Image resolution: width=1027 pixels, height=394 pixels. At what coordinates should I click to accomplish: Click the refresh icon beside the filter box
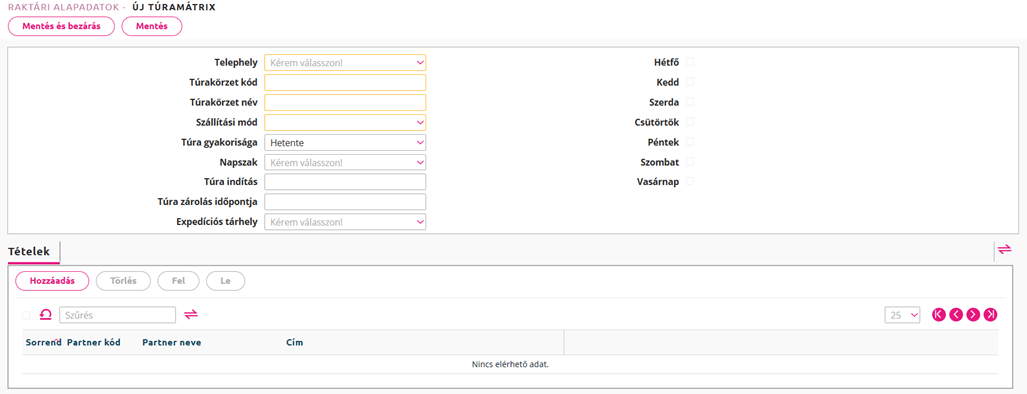pyautogui.click(x=45, y=315)
